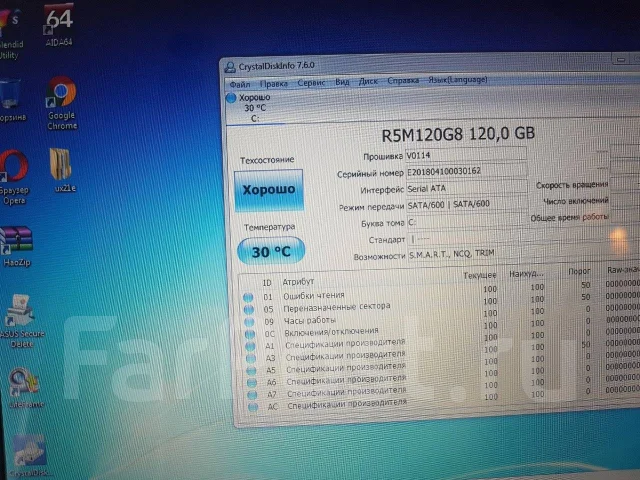Open the Справка menu
This screenshot has width=640, height=480.
(403, 80)
